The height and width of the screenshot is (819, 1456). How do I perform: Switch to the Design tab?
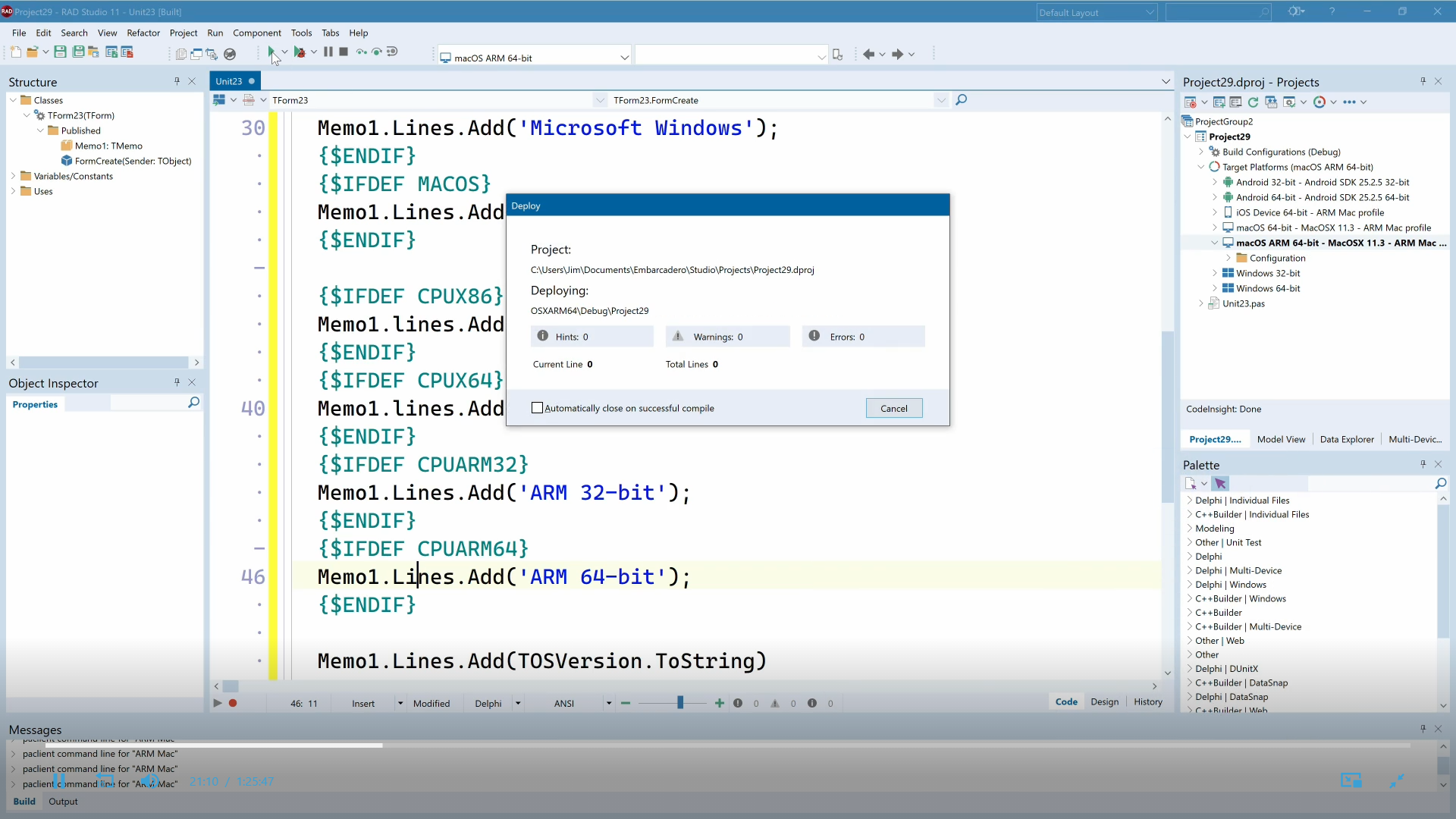(x=1104, y=702)
